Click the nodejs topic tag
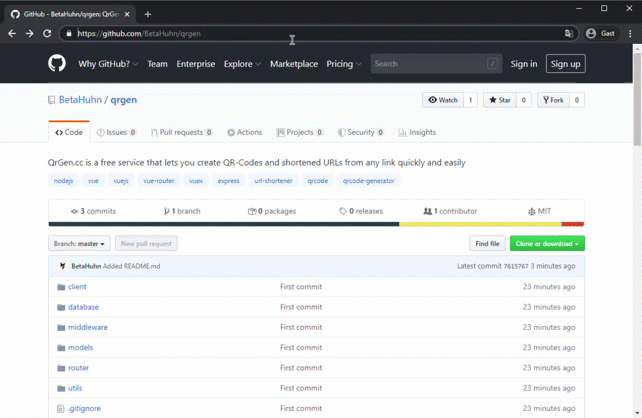The height and width of the screenshot is (418, 642). click(x=63, y=181)
